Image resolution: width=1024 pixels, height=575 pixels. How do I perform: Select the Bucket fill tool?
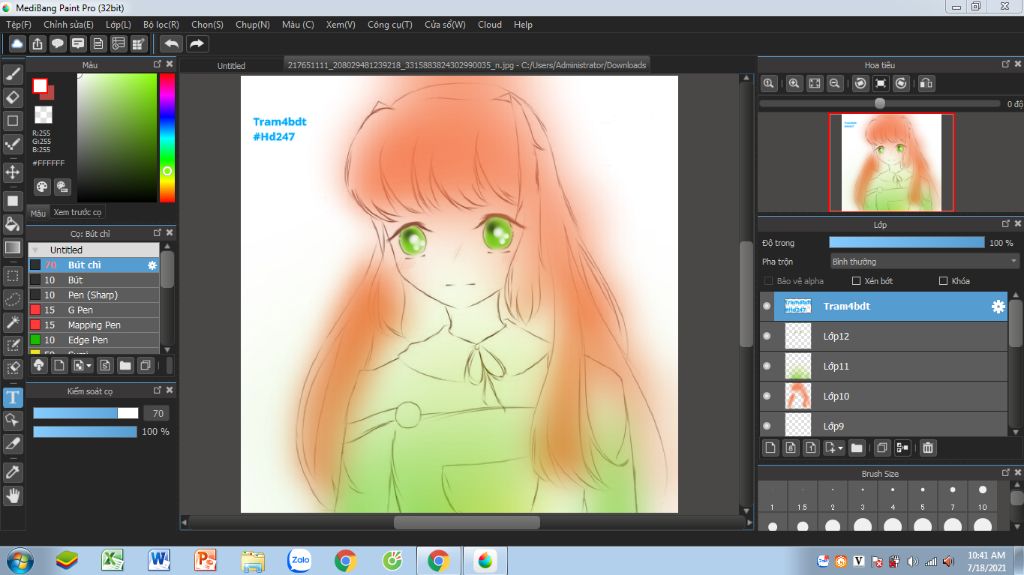click(x=12, y=224)
